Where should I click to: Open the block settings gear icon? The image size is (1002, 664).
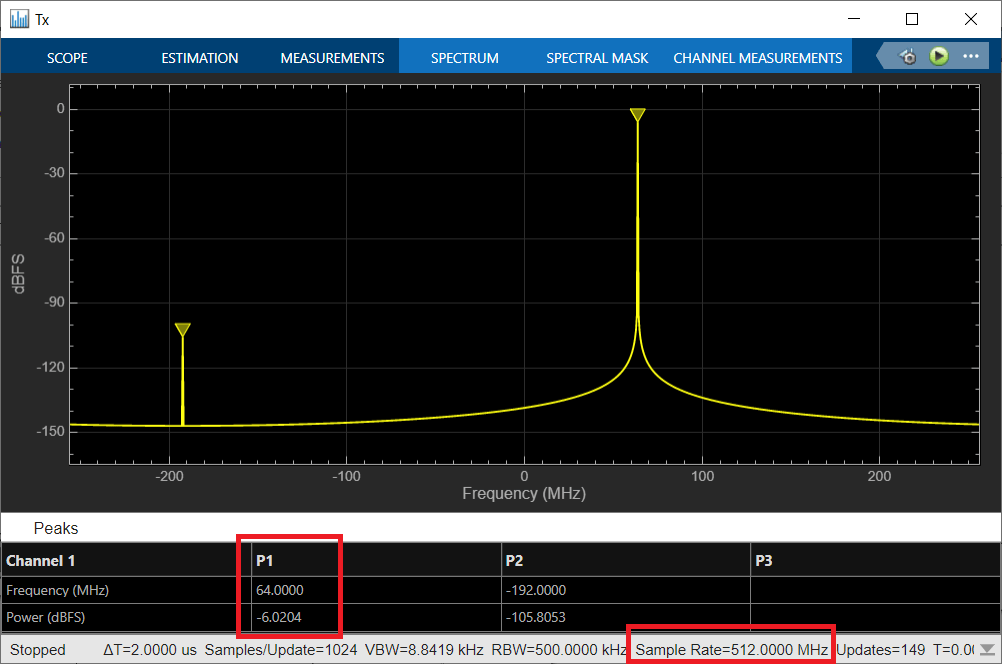click(x=908, y=57)
